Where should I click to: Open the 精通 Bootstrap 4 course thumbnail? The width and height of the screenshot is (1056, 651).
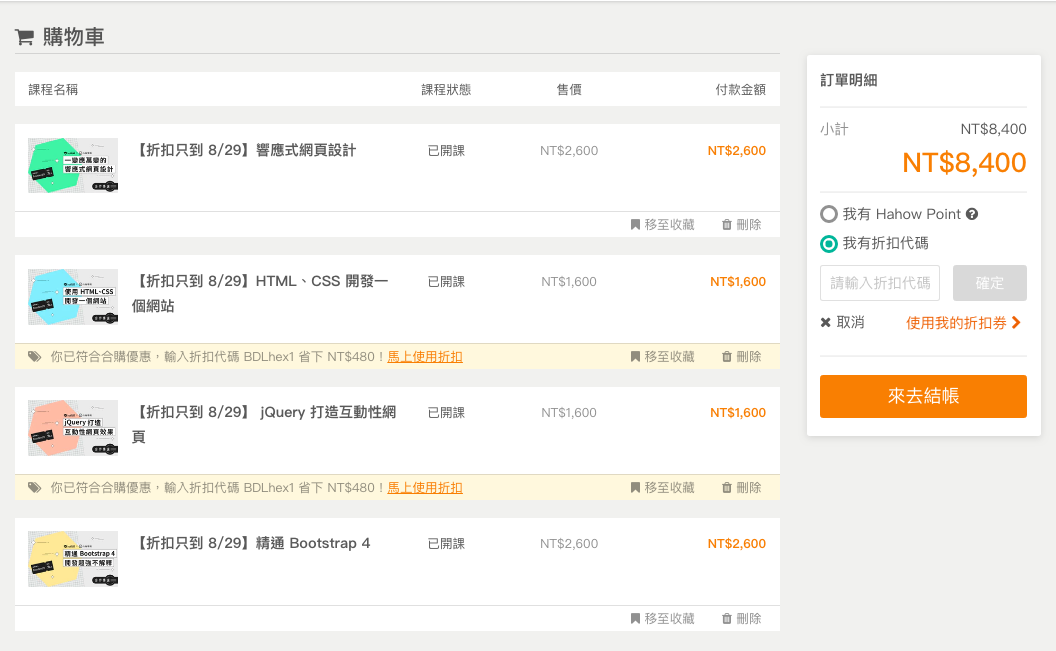pyautogui.click(x=73, y=558)
